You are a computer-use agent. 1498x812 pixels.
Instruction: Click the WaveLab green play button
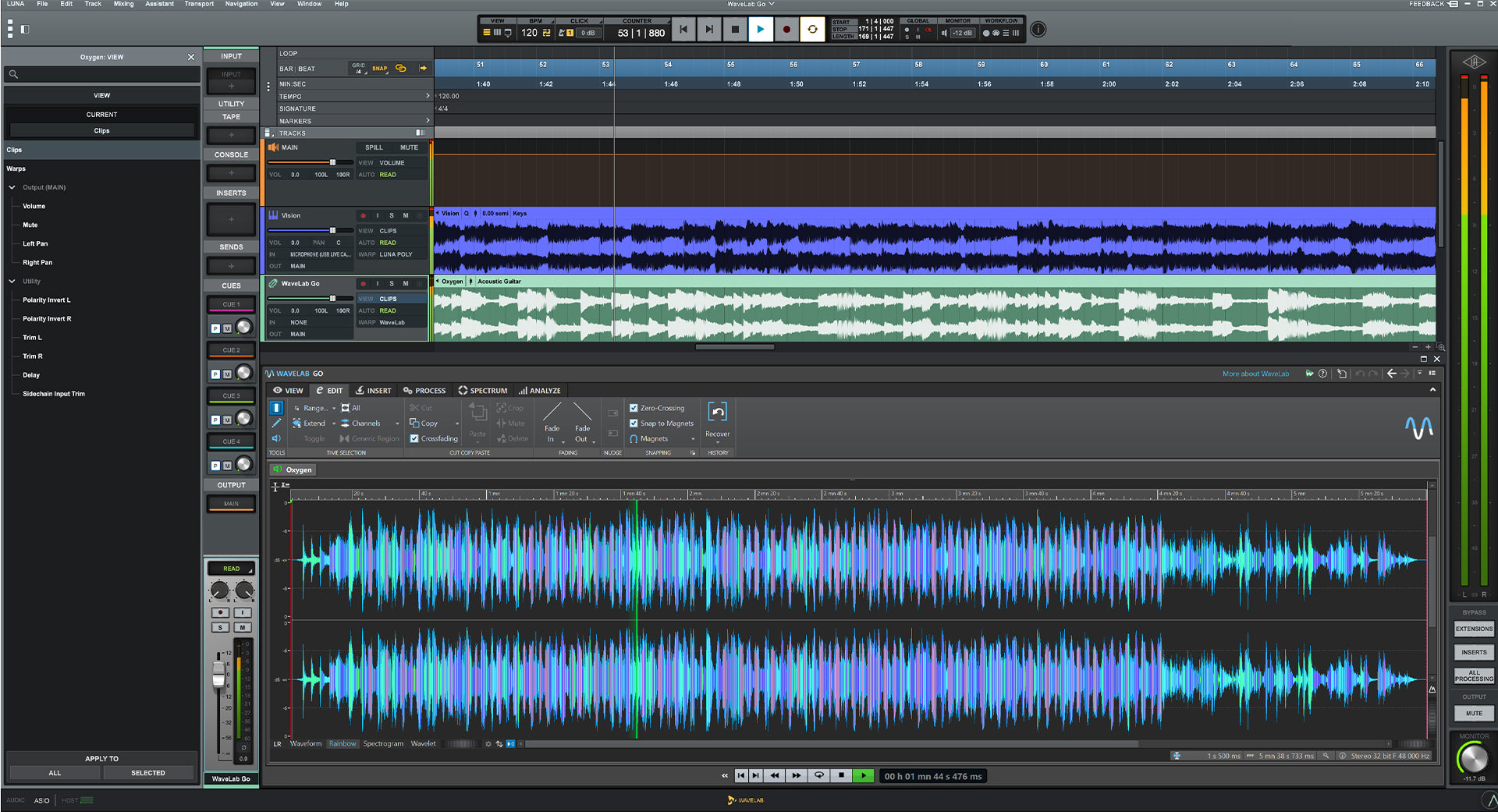(x=863, y=776)
